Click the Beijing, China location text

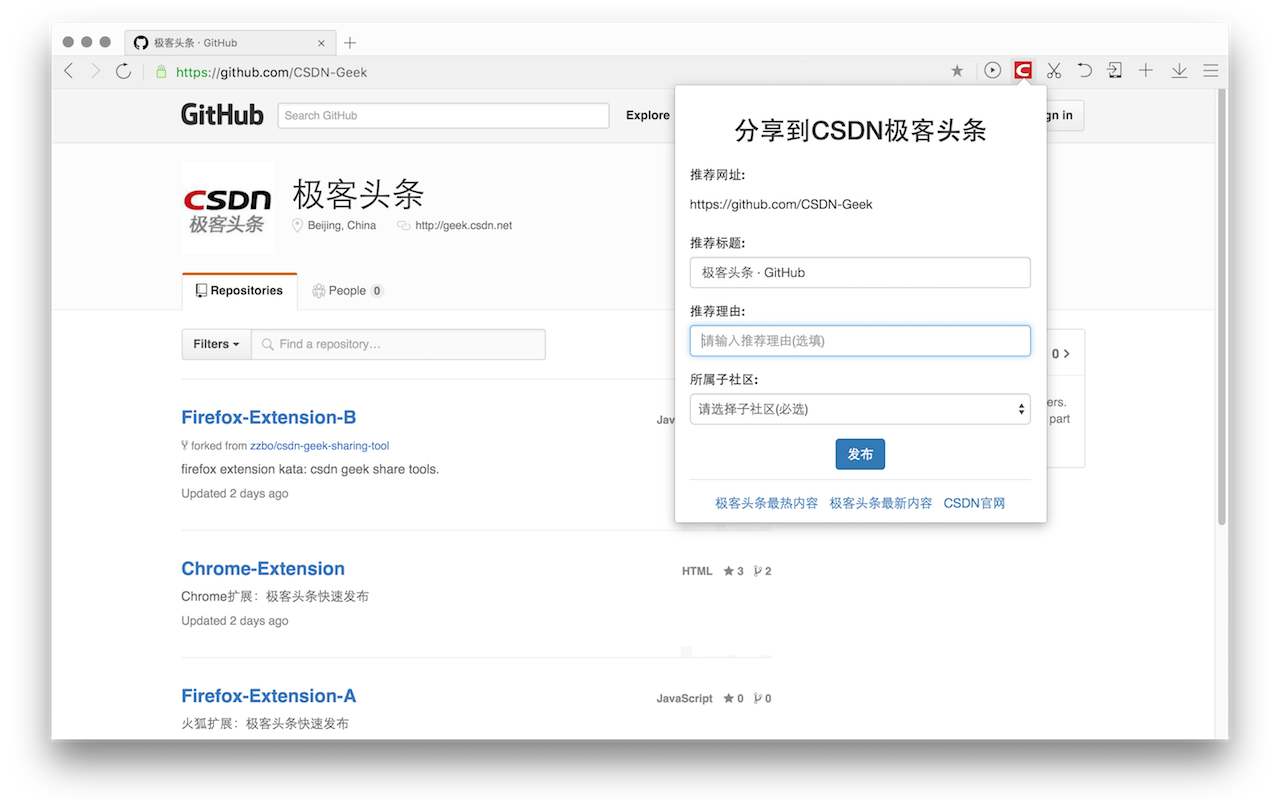click(342, 225)
